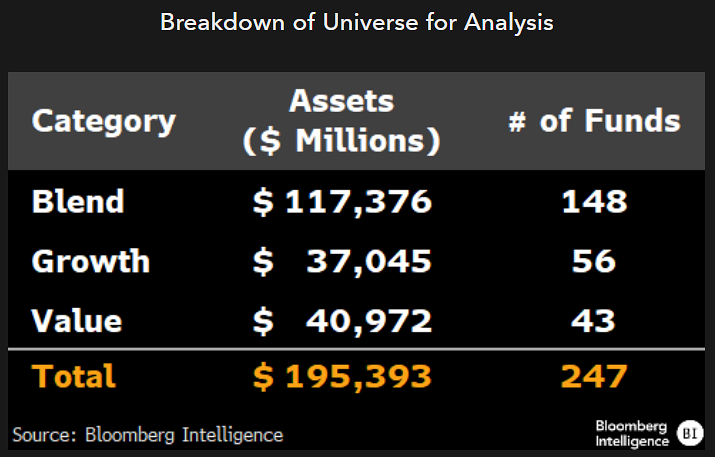This screenshot has width=715, height=457.
Task: Click the orange Total row label
Action: [74, 376]
